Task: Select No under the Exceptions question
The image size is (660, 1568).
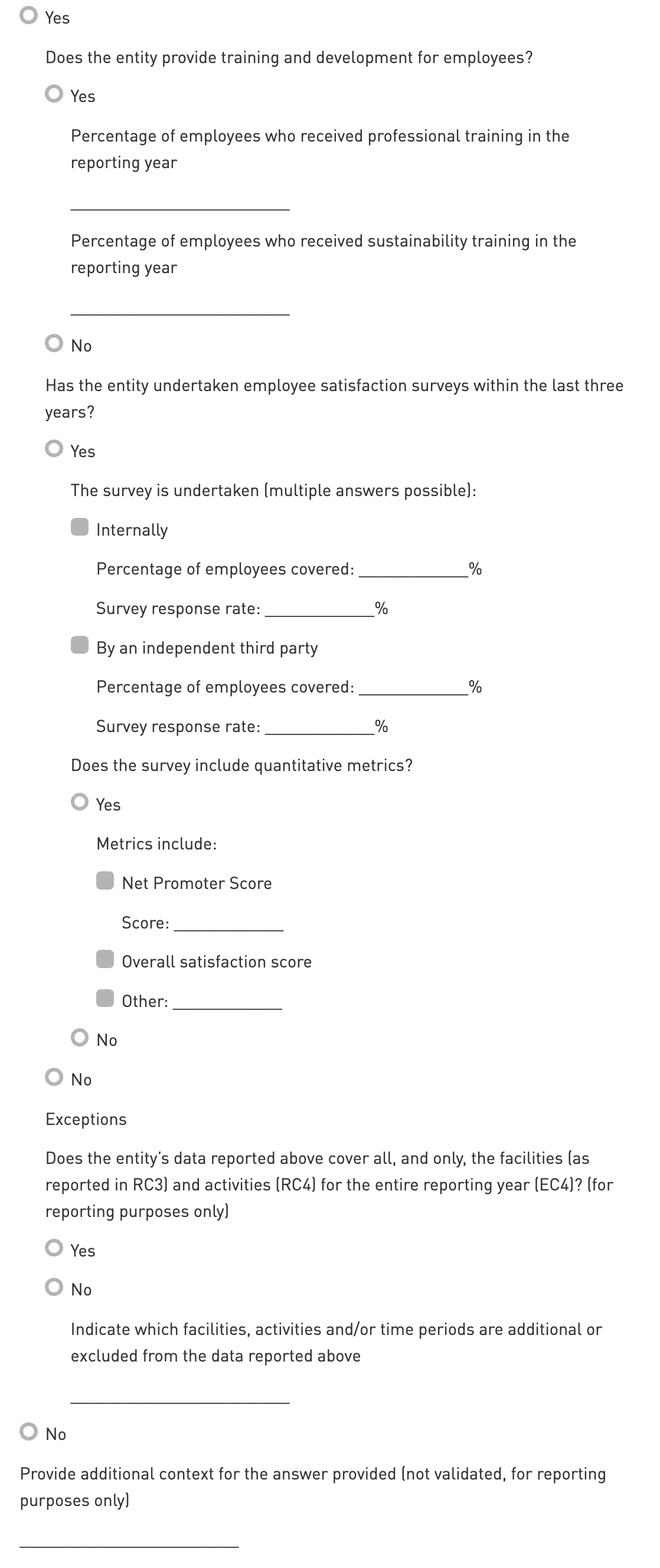Action: [54, 1287]
